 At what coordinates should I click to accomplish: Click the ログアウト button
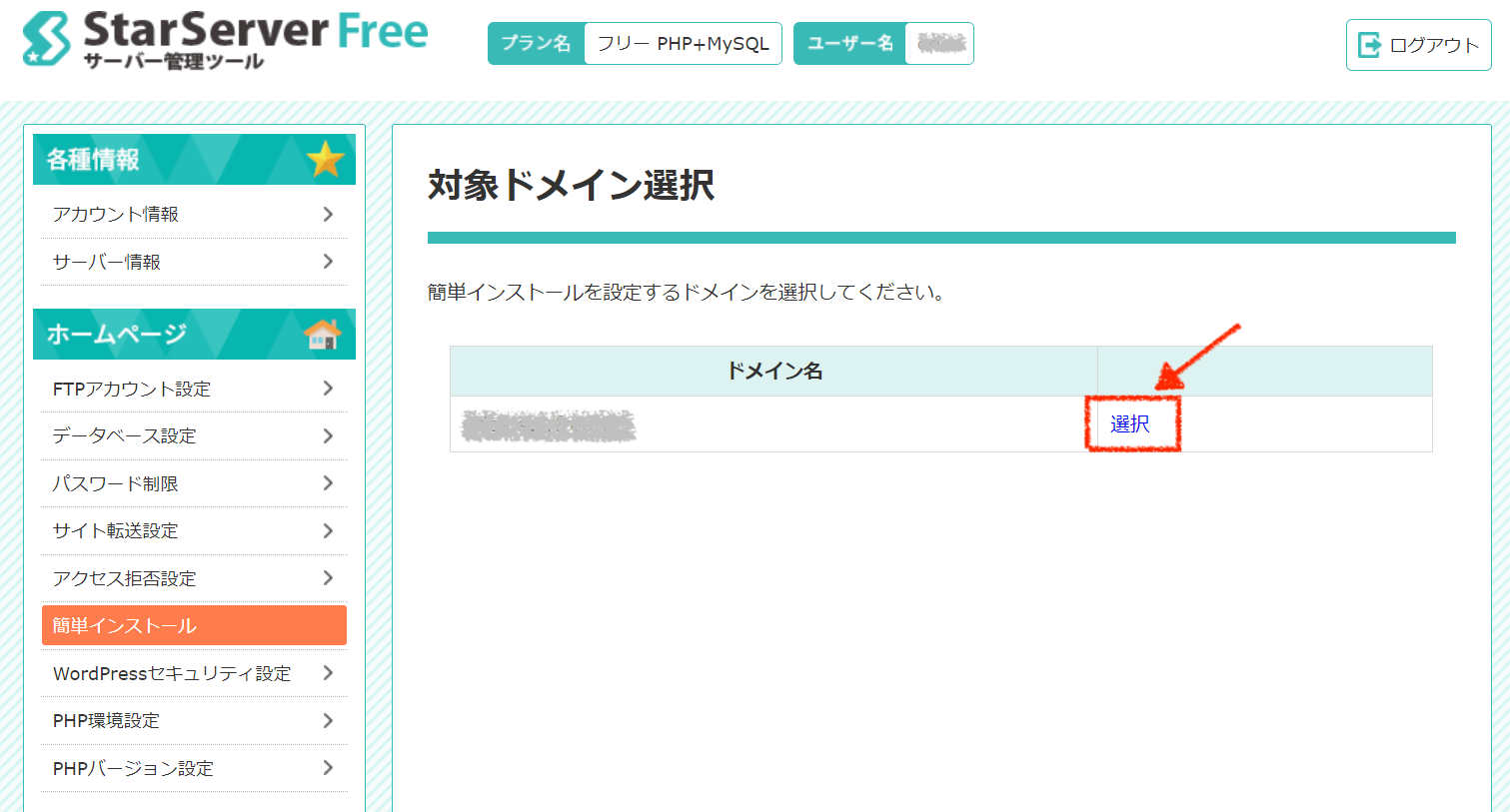pyautogui.click(x=1418, y=45)
